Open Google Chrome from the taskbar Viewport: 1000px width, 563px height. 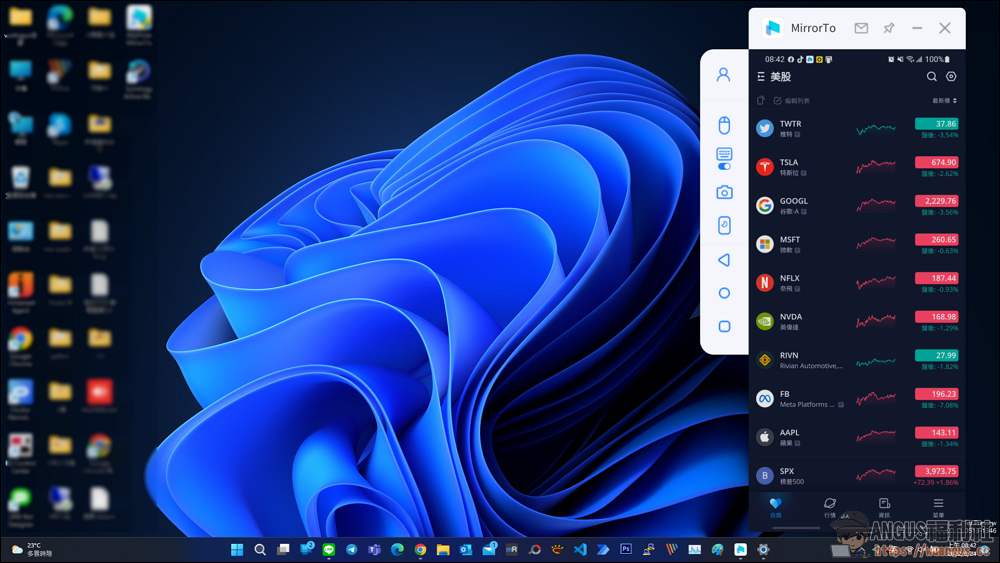click(420, 550)
